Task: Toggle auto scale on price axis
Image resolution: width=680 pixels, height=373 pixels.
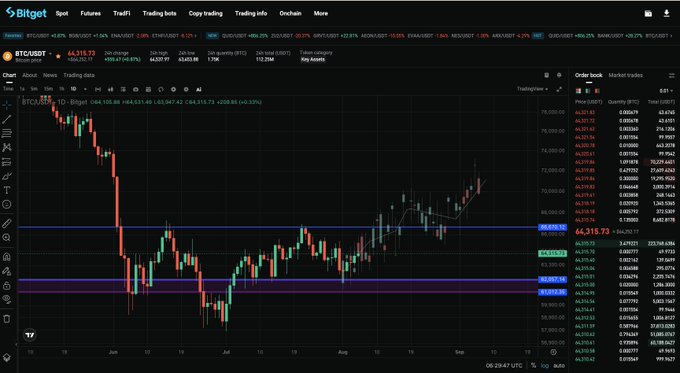Action: point(559,366)
